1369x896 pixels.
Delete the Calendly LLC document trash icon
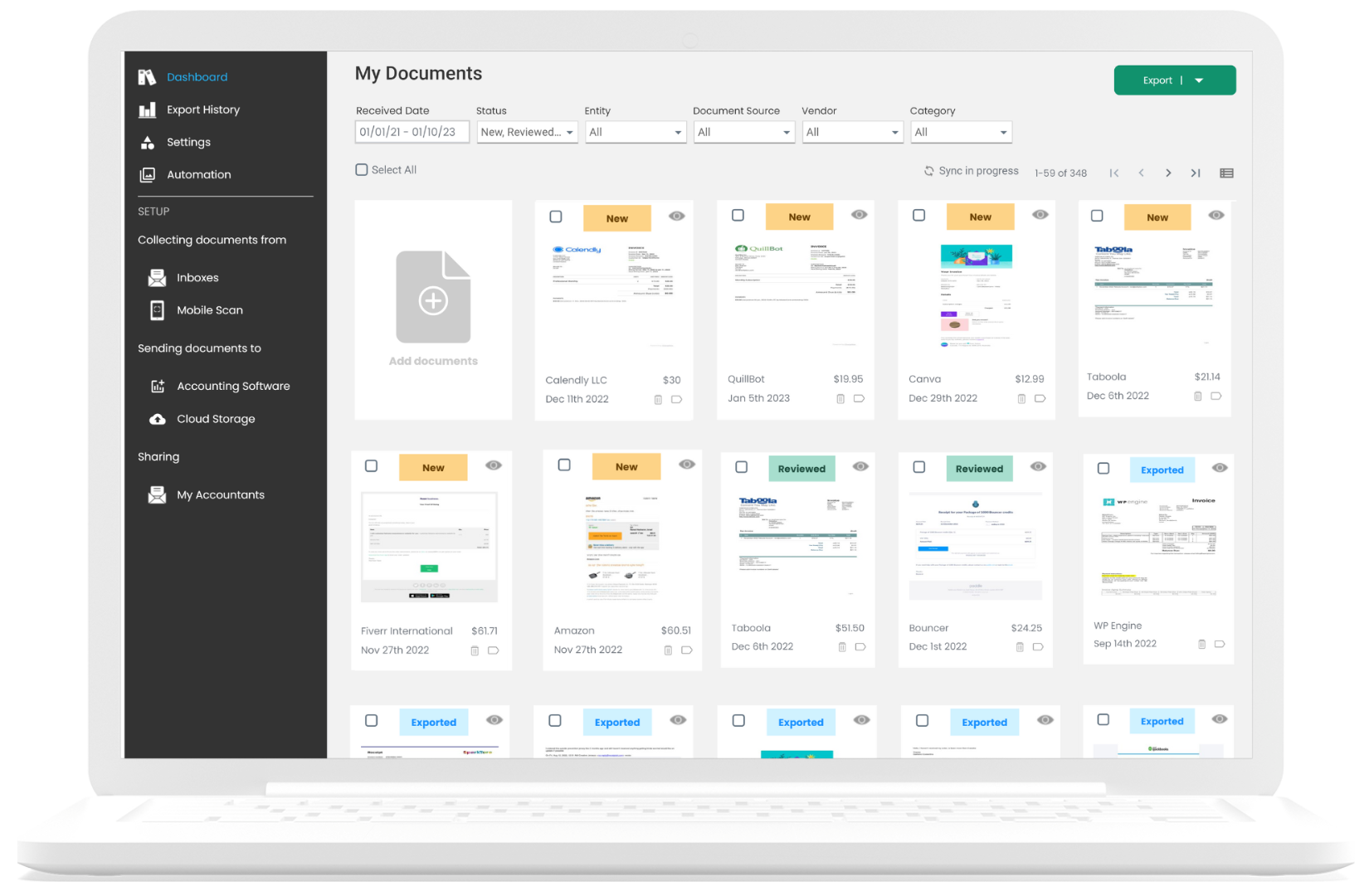coord(658,400)
